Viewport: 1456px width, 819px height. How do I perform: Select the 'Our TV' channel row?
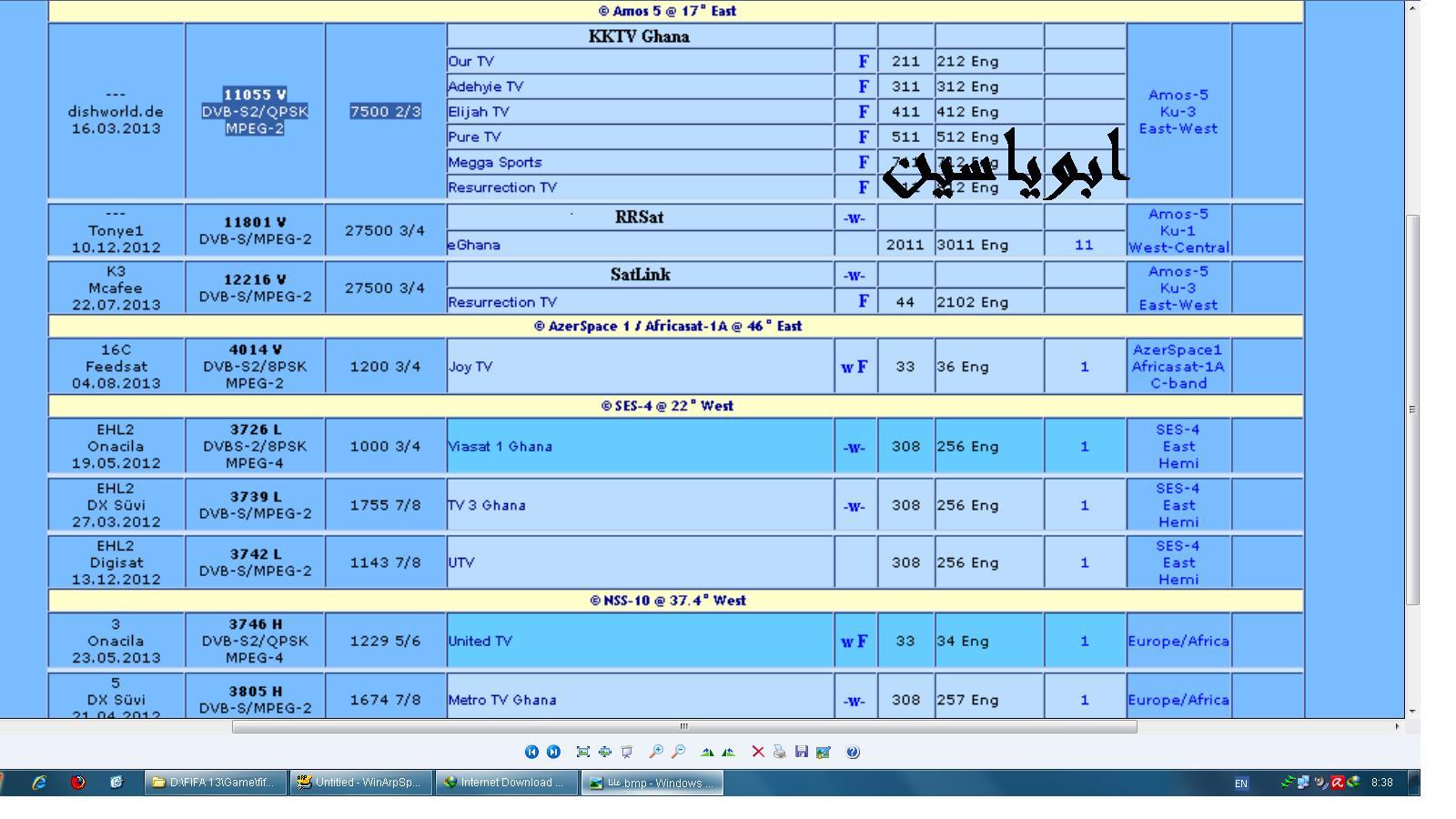click(x=640, y=62)
